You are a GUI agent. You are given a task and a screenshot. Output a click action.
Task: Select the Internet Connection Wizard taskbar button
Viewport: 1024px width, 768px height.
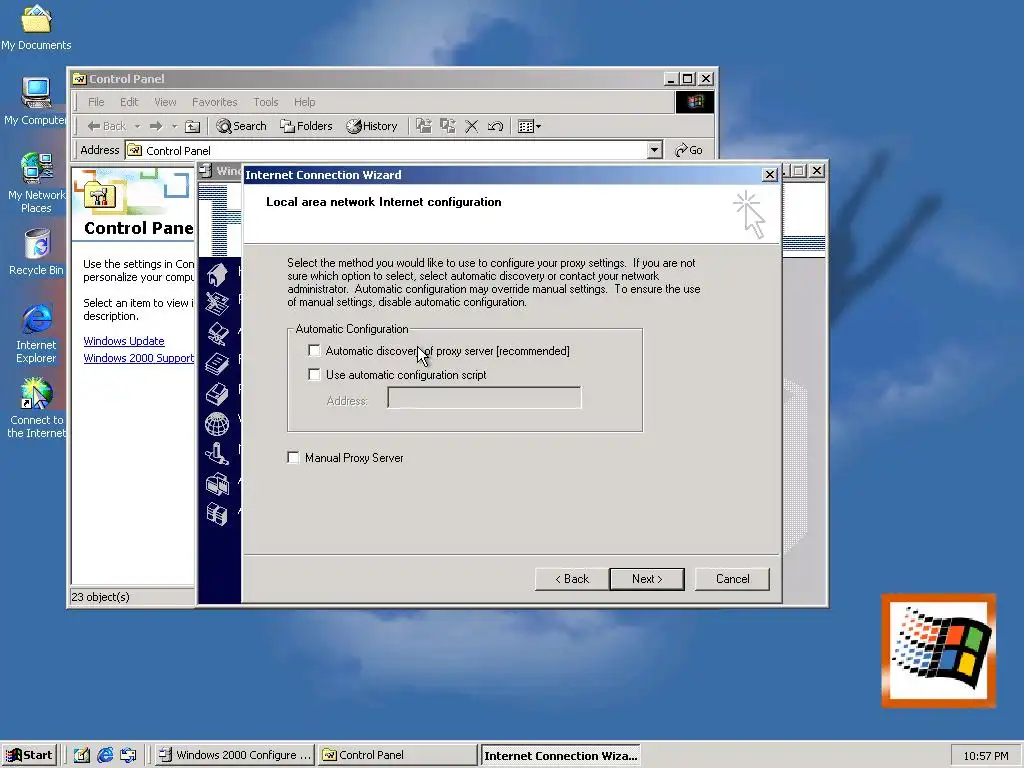click(560, 756)
